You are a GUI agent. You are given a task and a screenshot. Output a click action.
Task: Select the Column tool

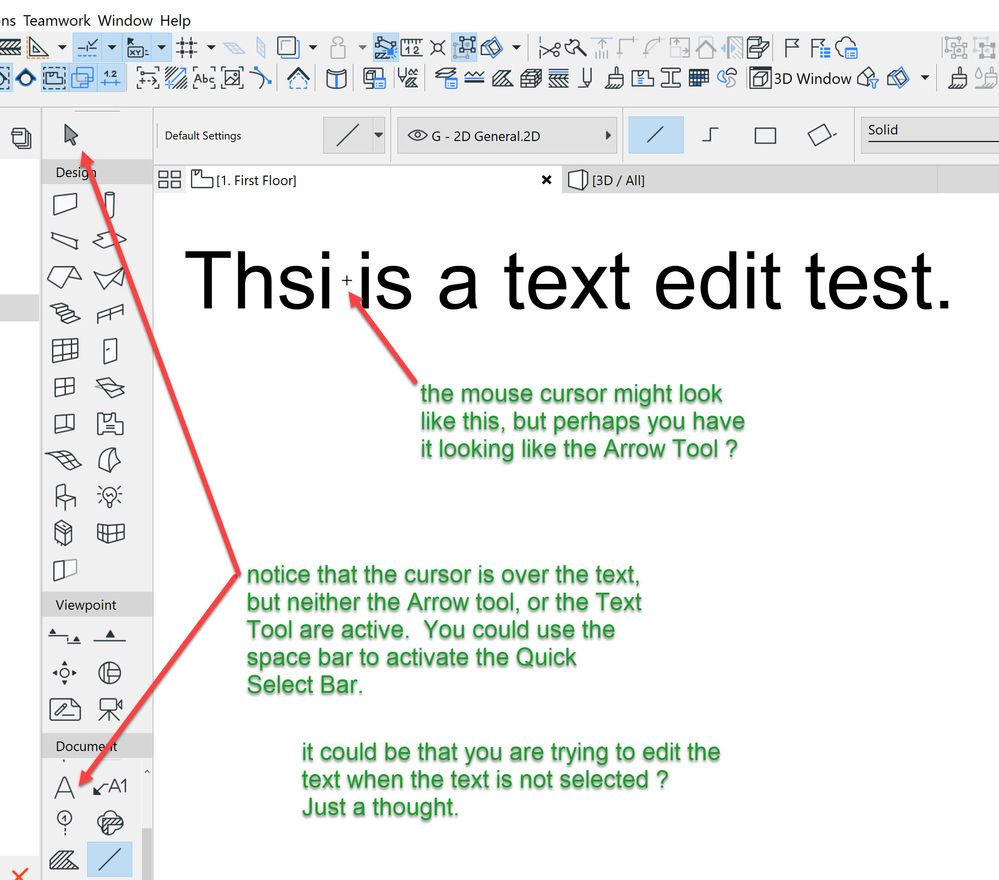[110, 205]
